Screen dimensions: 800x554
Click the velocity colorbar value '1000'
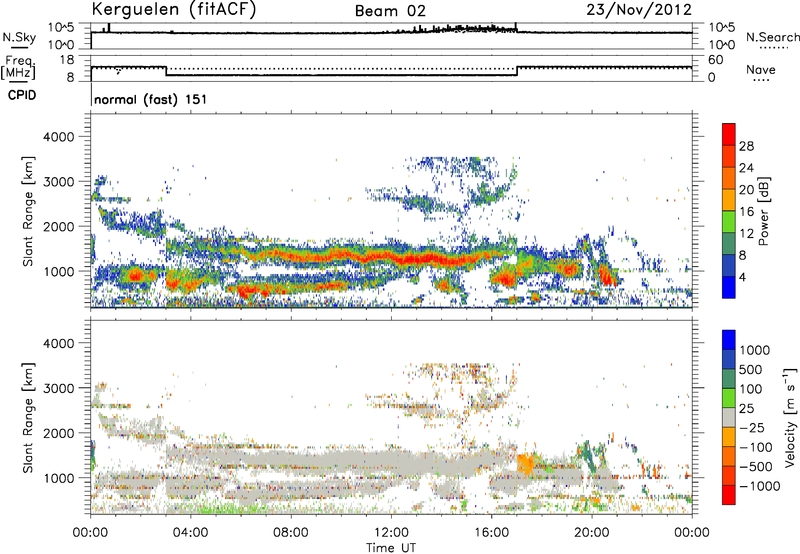tap(754, 350)
